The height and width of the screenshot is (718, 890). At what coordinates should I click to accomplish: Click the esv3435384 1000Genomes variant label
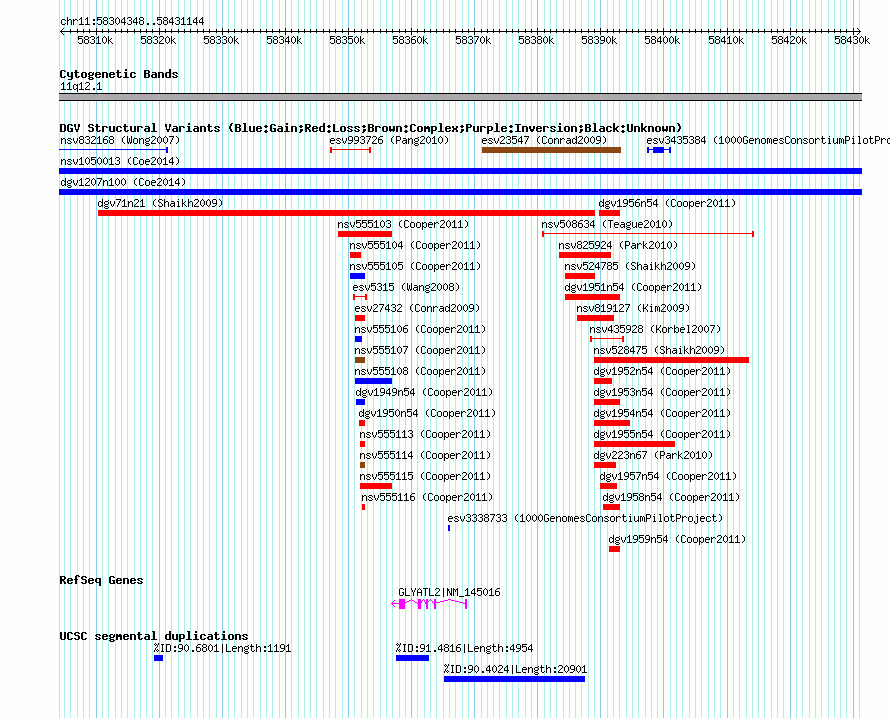(x=768, y=140)
